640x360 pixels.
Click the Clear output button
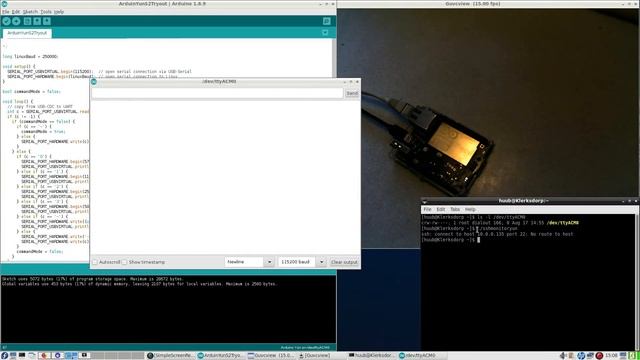[x=344, y=262]
